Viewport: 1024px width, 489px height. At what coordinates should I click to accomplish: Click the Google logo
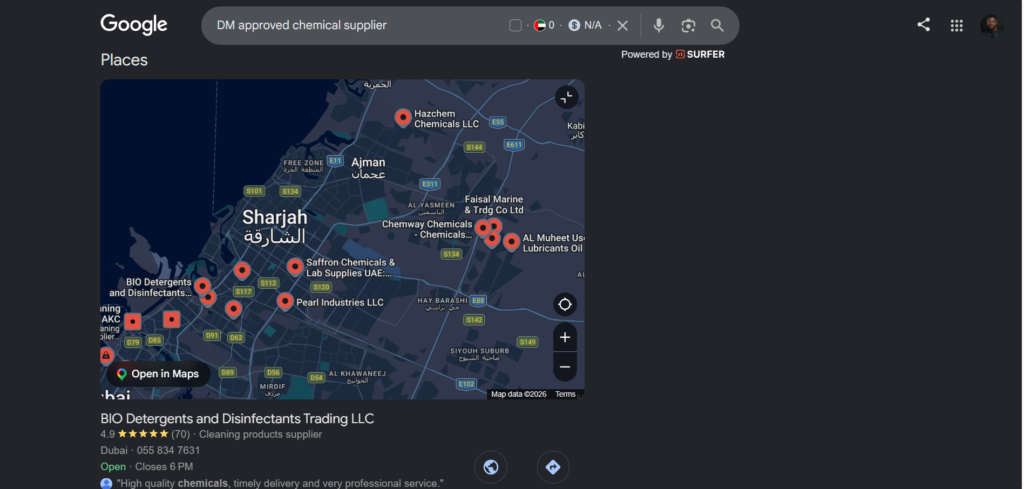pos(134,25)
